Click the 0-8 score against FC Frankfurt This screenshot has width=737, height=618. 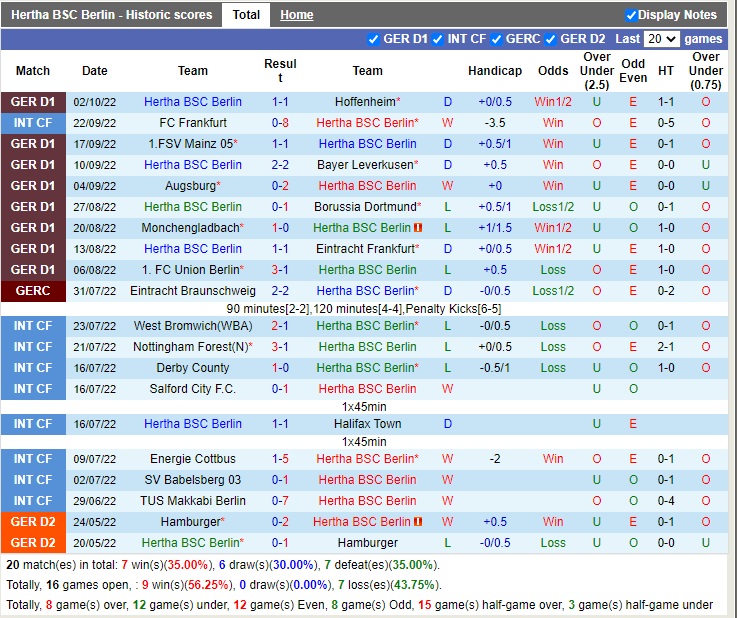[280, 123]
